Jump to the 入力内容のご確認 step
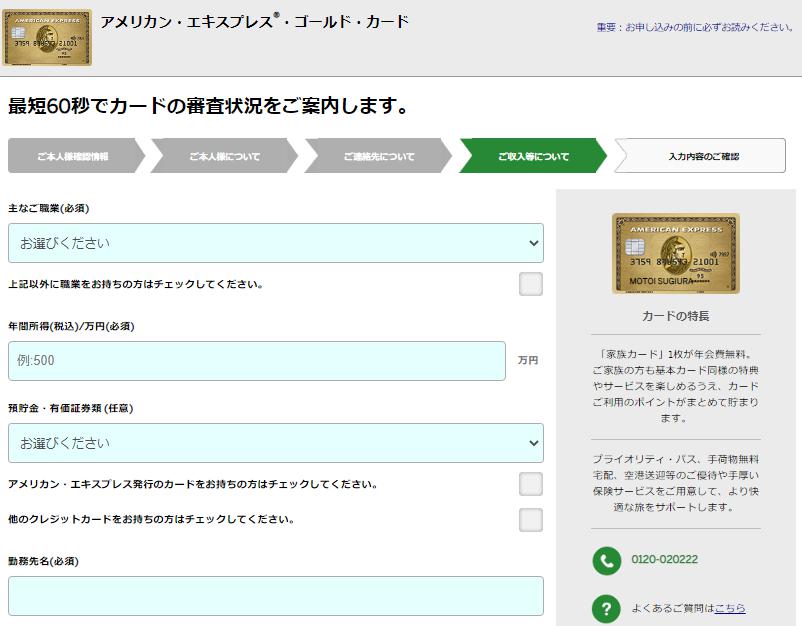The width and height of the screenshot is (802, 626). [703, 157]
